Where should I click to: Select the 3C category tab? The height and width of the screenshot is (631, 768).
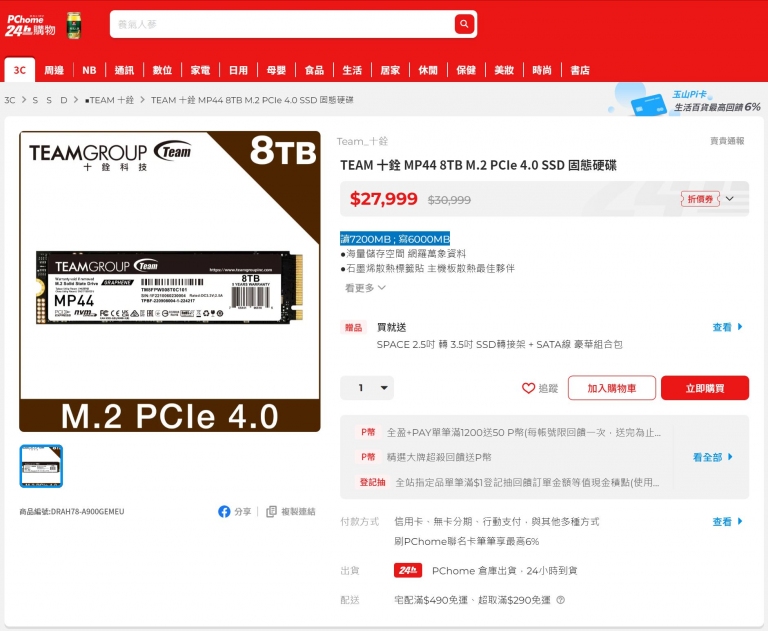click(20, 70)
